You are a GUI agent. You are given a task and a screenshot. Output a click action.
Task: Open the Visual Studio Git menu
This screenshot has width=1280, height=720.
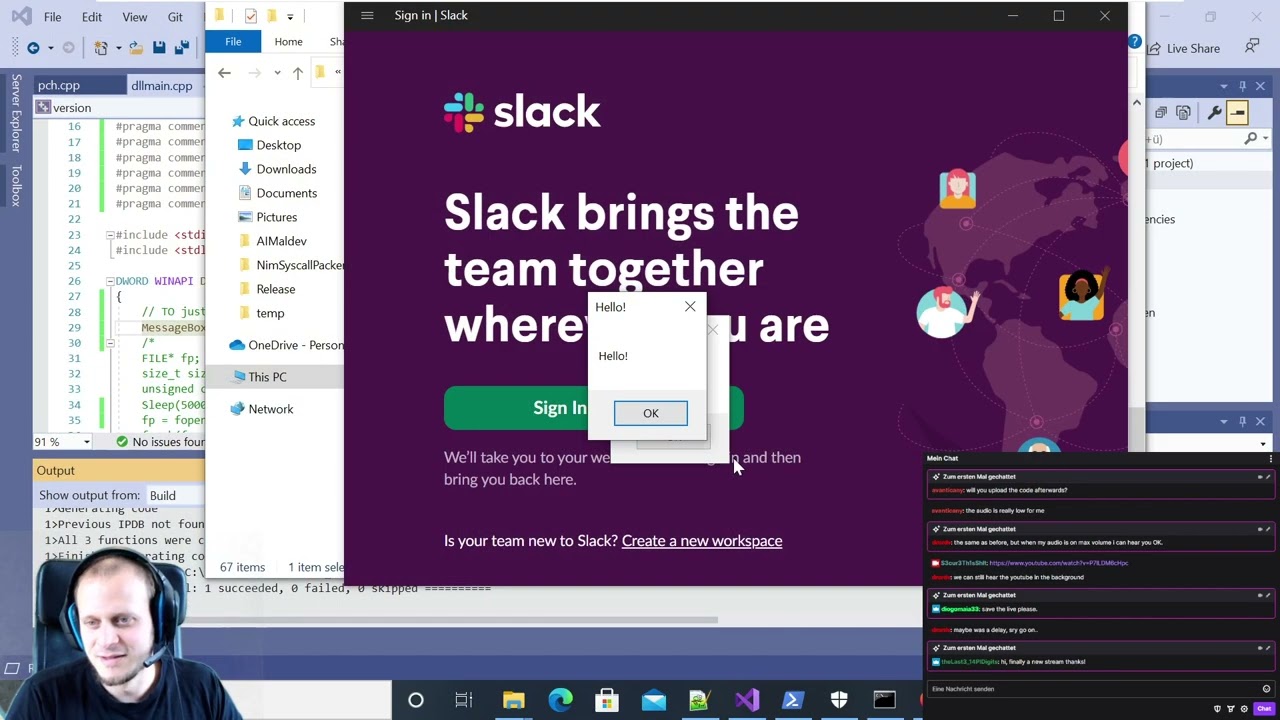point(175,17)
